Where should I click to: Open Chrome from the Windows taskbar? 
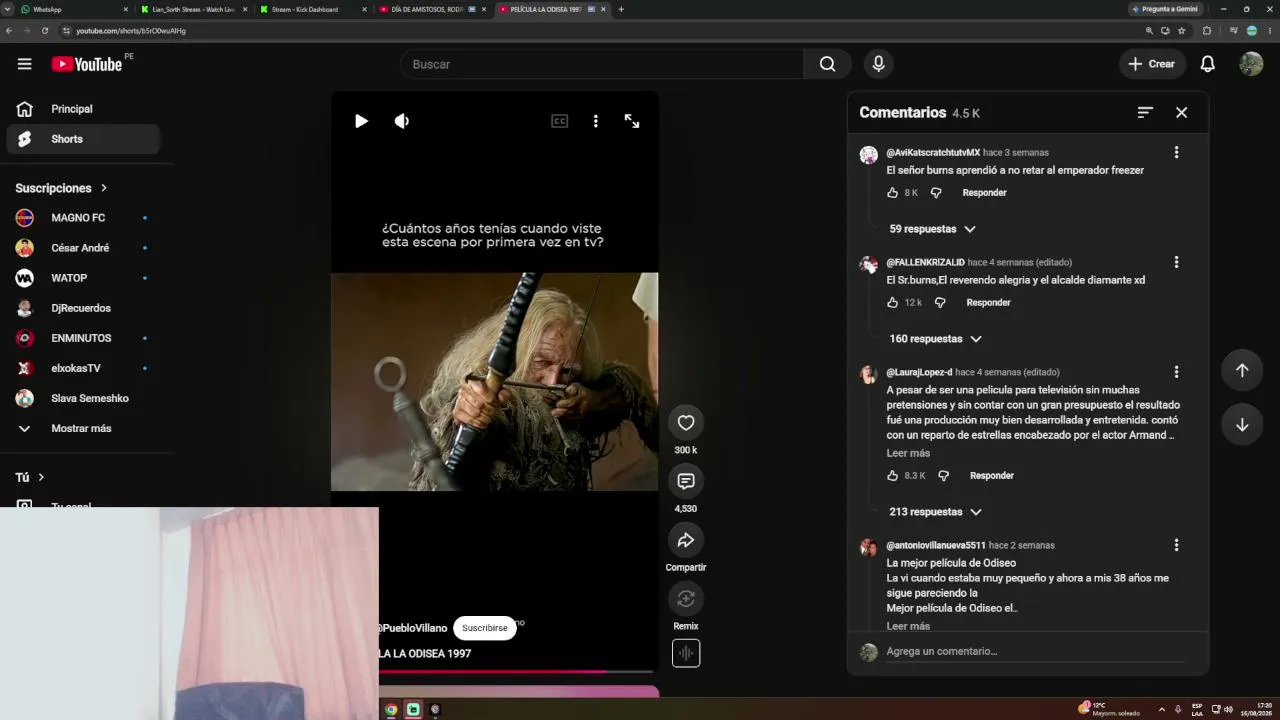(x=391, y=710)
